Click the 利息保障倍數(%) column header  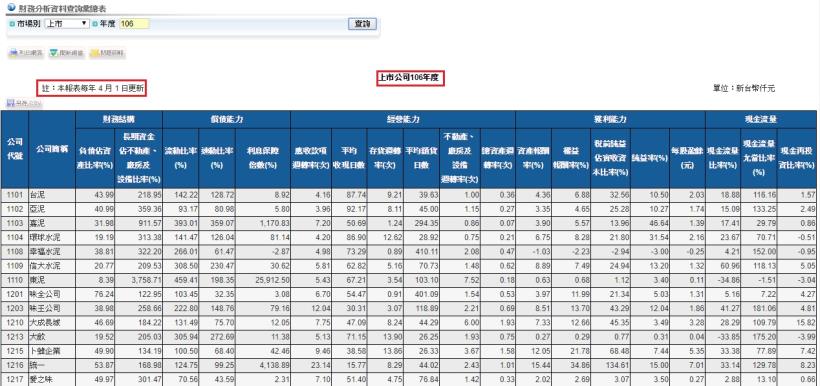263,158
